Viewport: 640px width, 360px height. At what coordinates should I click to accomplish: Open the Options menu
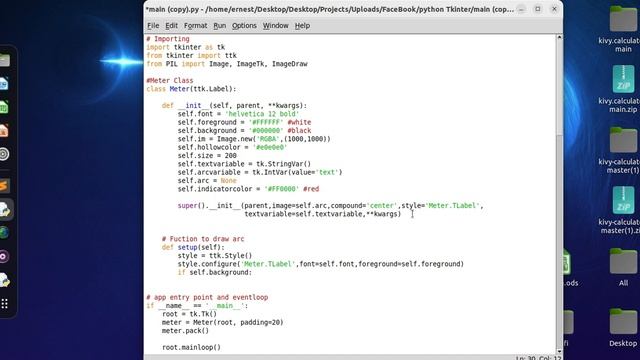click(244, 26)
